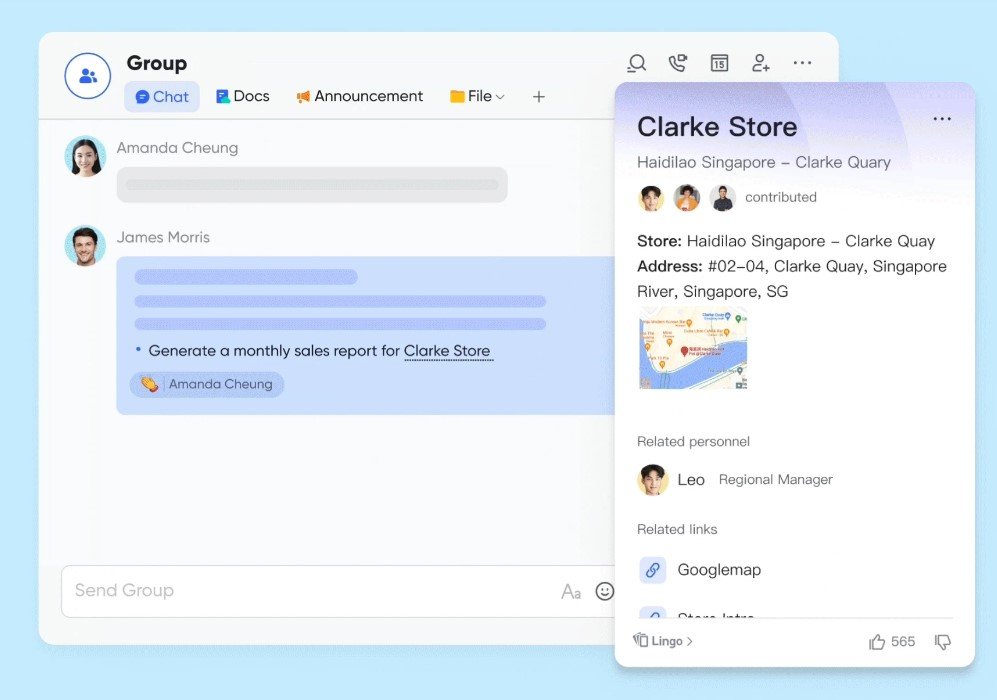Viewport: 997px width, 700px height.
Task: Click the 565 likes count
Action: (903, 642)
